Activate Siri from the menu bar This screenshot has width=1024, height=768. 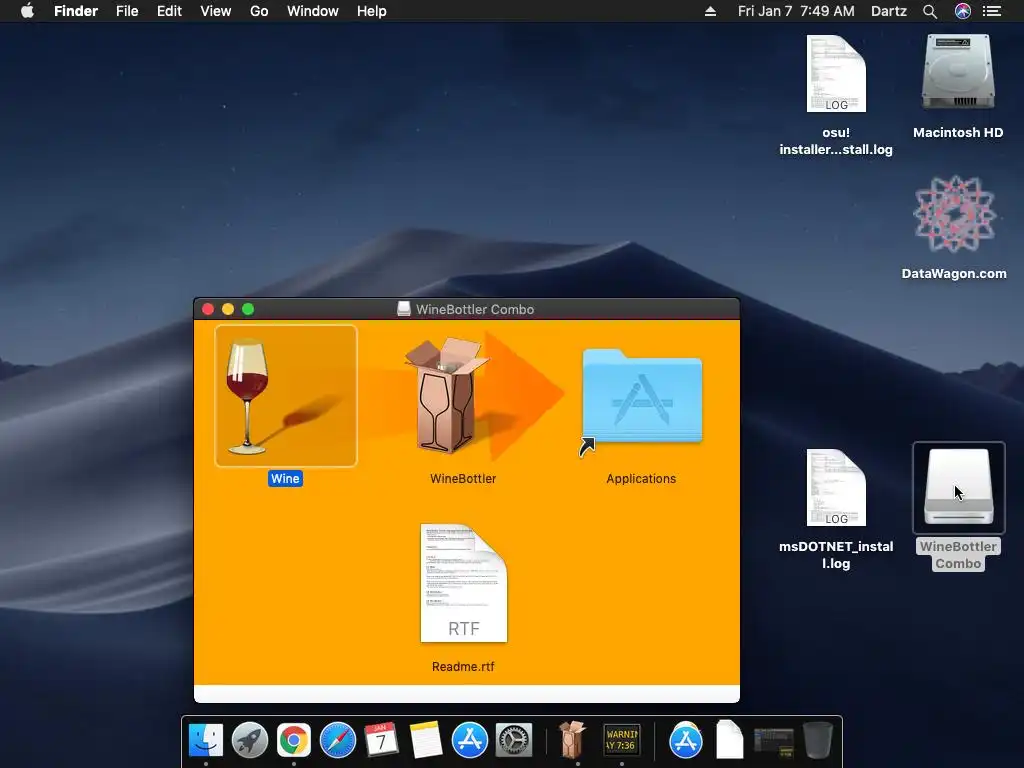963,11
